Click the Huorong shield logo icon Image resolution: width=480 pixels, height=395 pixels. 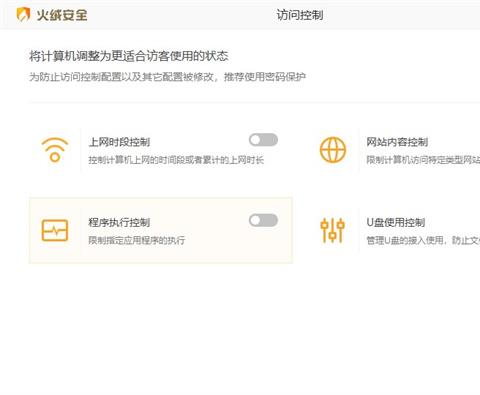pyautogui.click(x=23, y=15)
